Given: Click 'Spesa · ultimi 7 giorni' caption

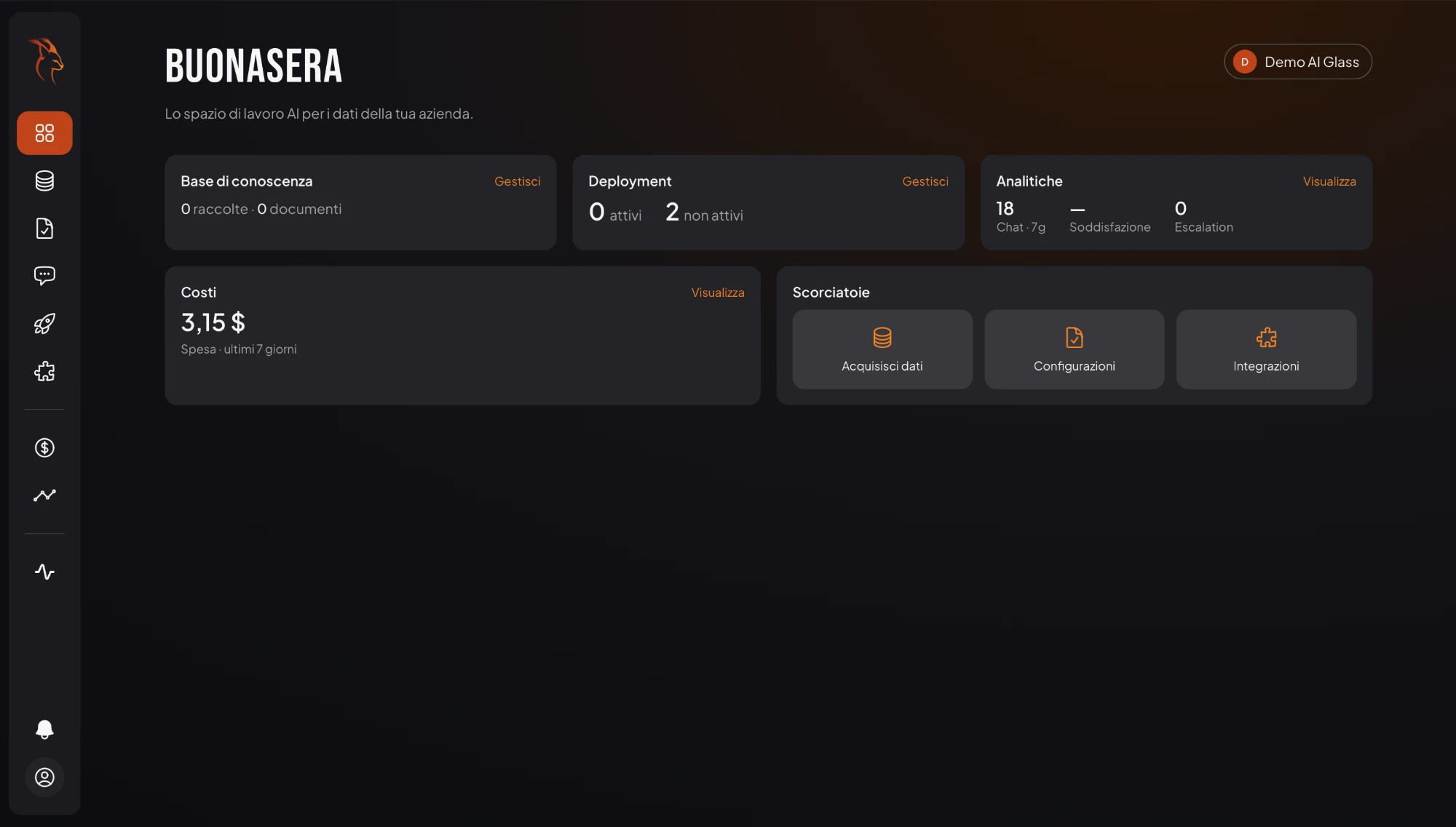Looking at the screenshot, I should 239,349.
